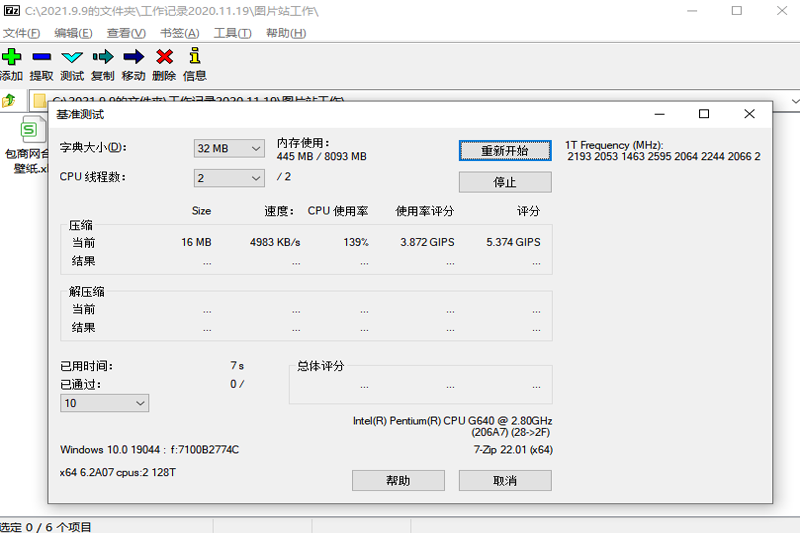Image resolution: width=800 pixels, height=533 pixels.
Task: Click the 5.374 GIPS rating value
Action: tap(513, 242)
